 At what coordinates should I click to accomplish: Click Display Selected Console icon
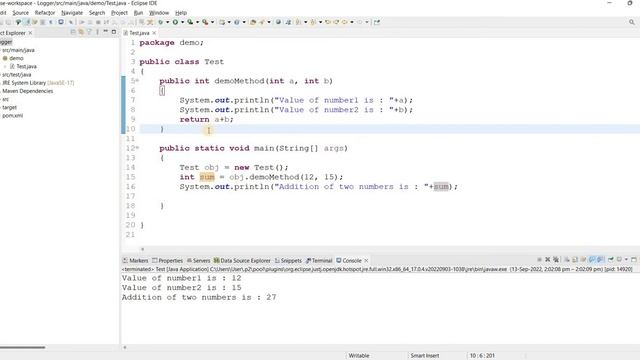click(x=619, y=260)
